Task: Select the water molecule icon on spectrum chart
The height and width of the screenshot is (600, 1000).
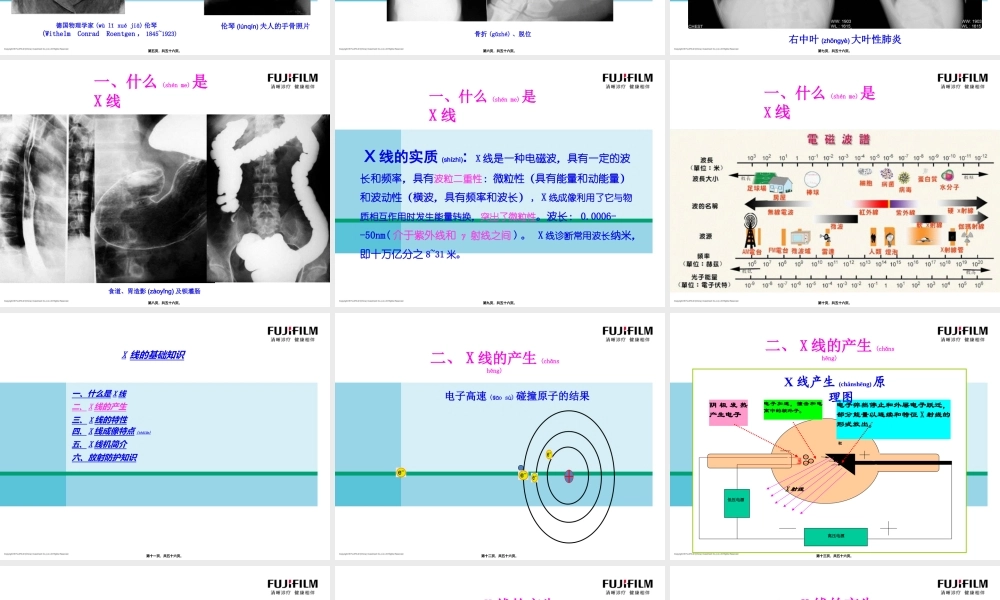Action: 948,176
